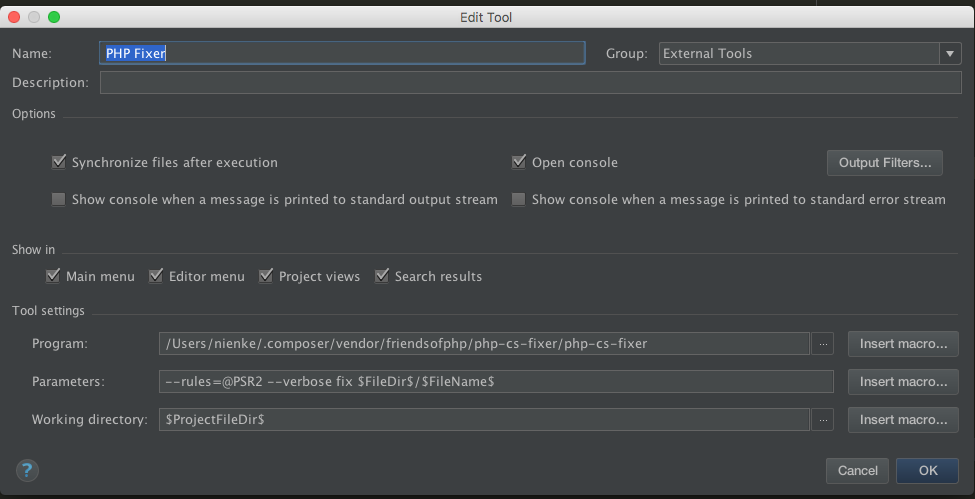
Task: Click the help question mark icon
Action: point(28,470)
